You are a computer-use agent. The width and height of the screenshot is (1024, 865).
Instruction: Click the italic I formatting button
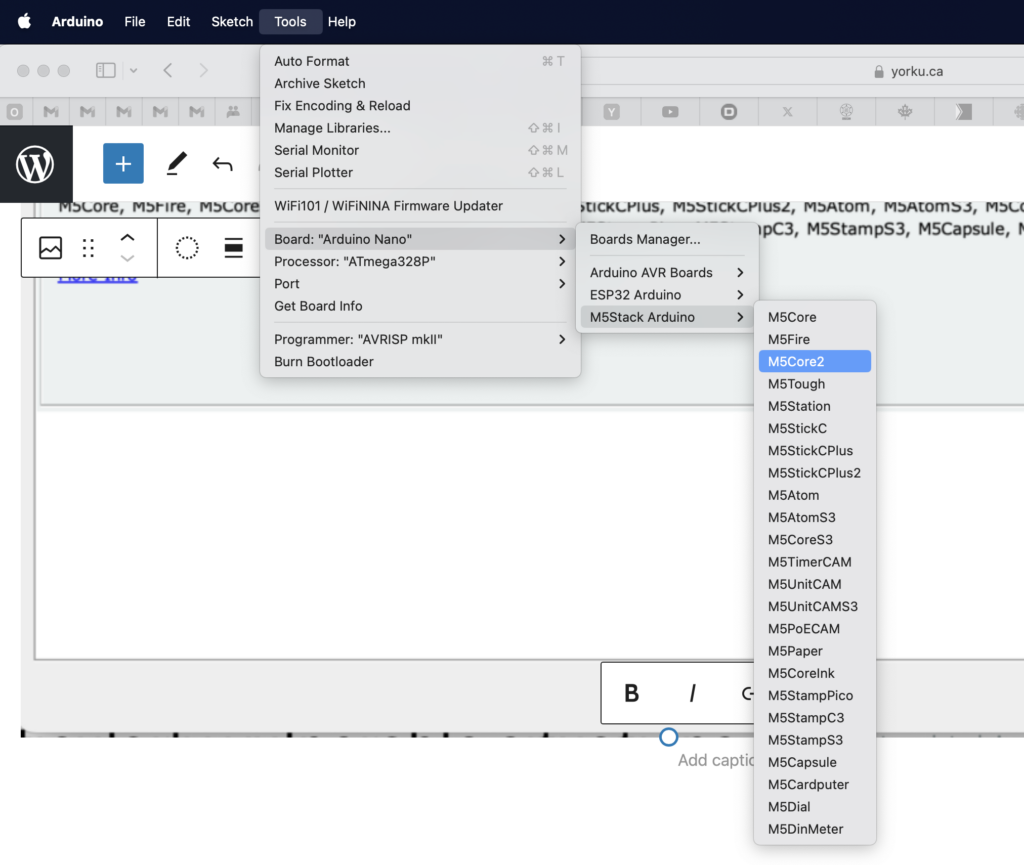pos(692,693)
